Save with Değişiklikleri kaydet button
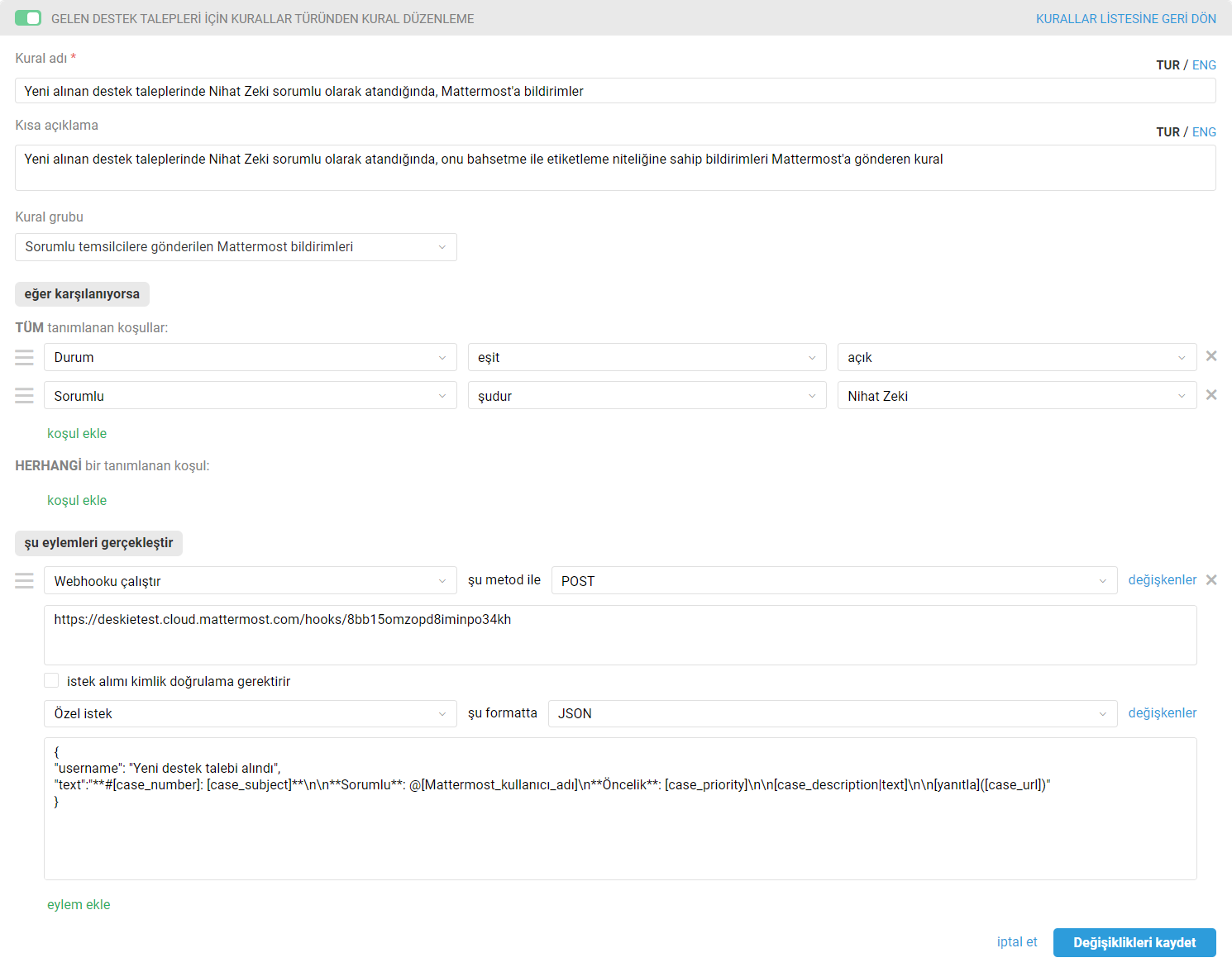This screenshot has width=1232, height=972. [x=1134, y=942]
